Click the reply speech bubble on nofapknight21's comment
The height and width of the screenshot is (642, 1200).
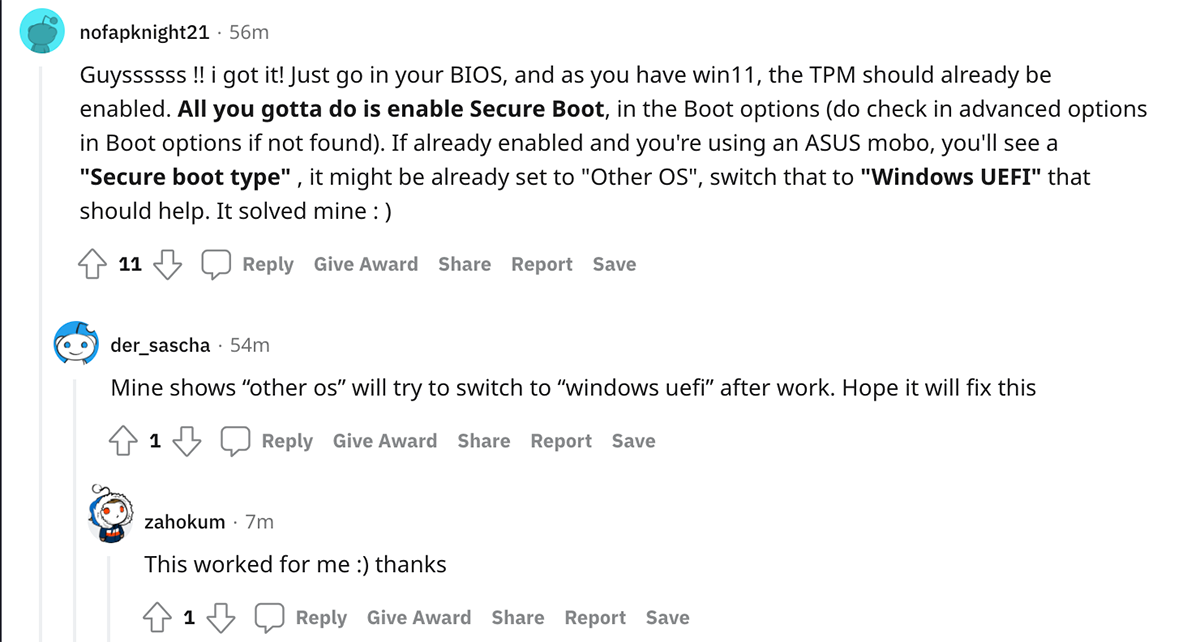point(216,265)
